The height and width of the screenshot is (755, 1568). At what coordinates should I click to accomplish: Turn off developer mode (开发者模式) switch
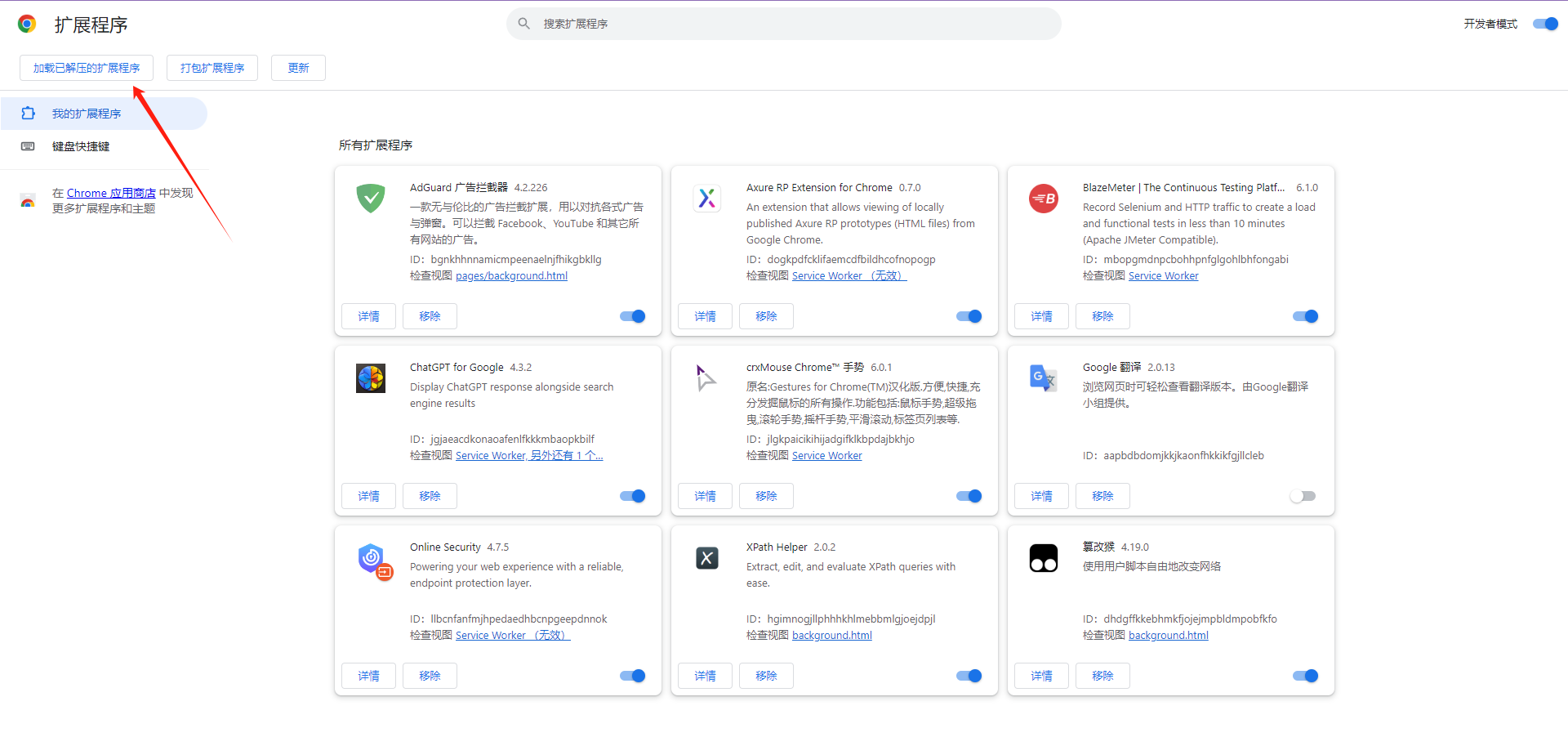tap(1545, 24)
